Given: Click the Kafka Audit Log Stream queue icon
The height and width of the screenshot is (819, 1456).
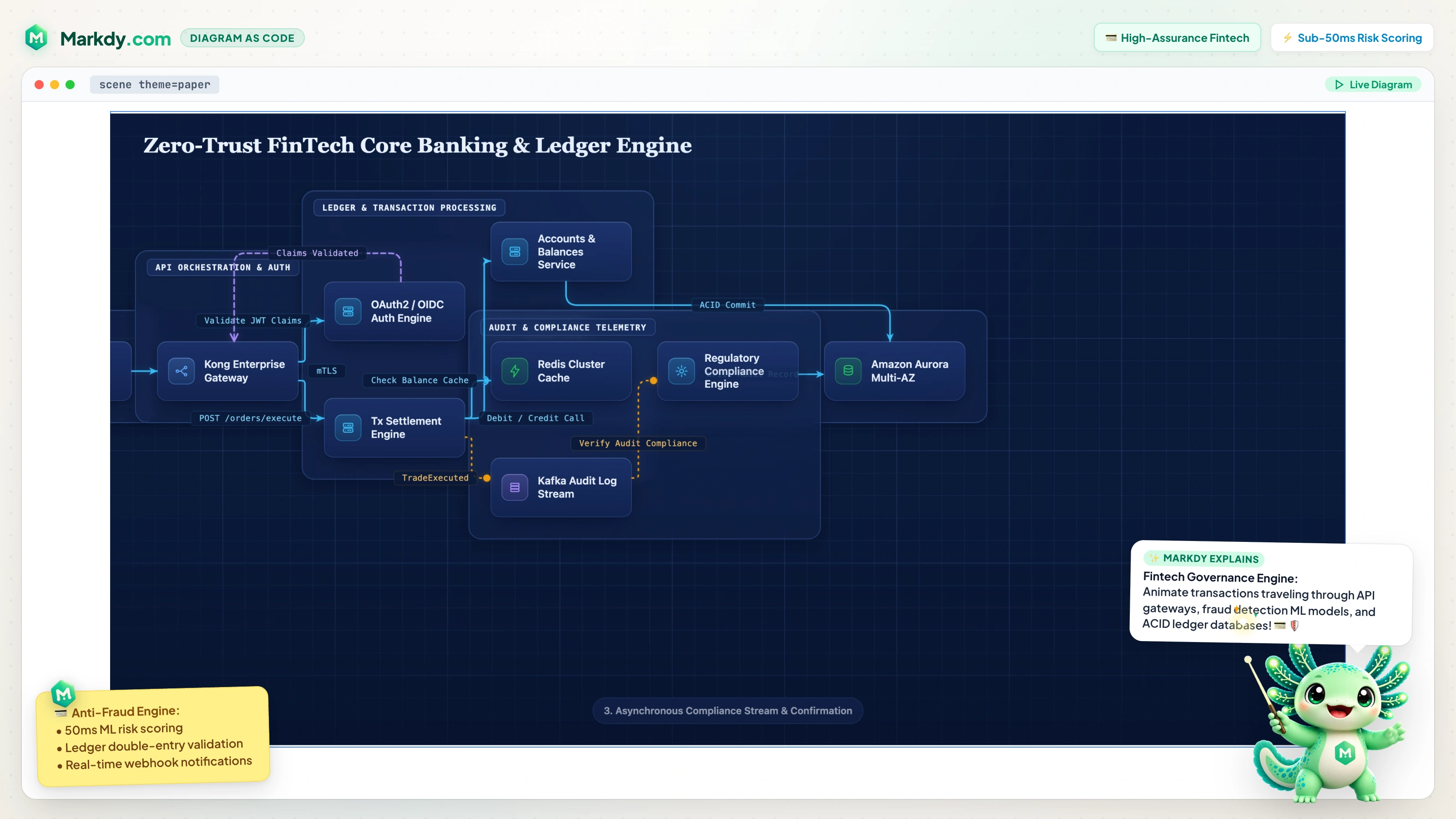Looking at the screenshot, I should tap(515, 487).
